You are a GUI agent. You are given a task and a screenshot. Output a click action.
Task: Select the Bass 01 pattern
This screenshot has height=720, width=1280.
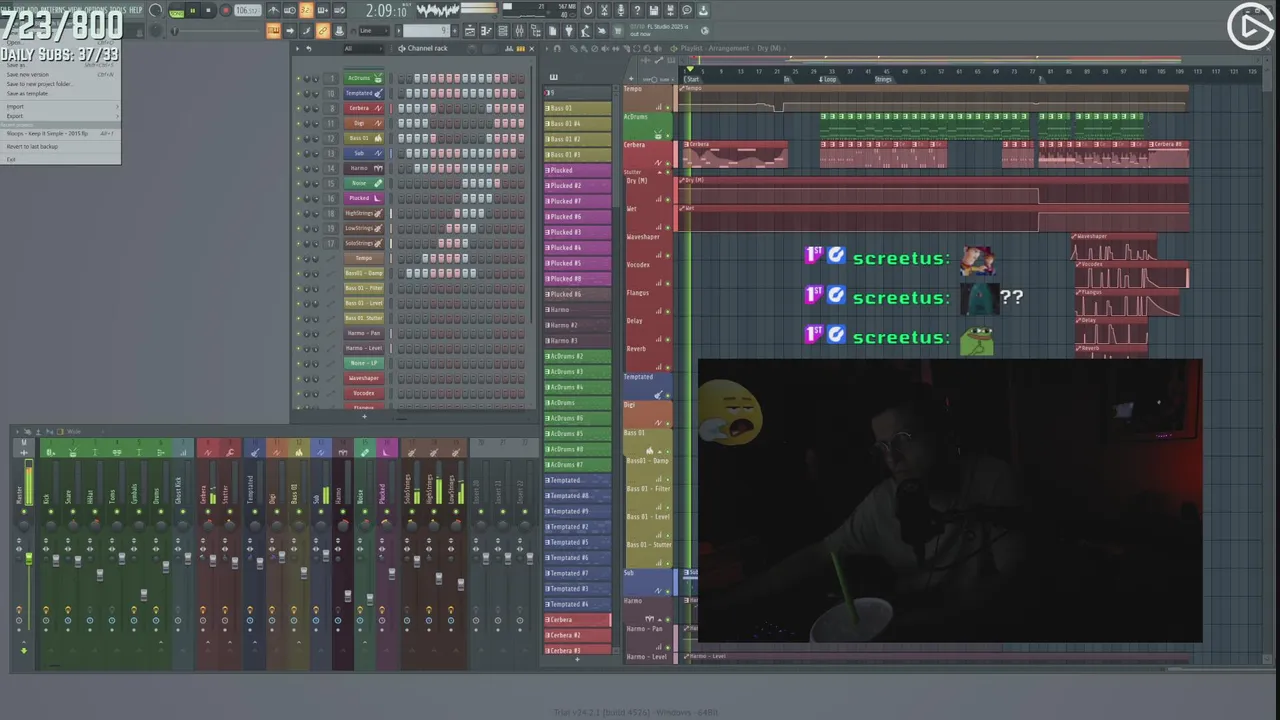pos(577,108)
